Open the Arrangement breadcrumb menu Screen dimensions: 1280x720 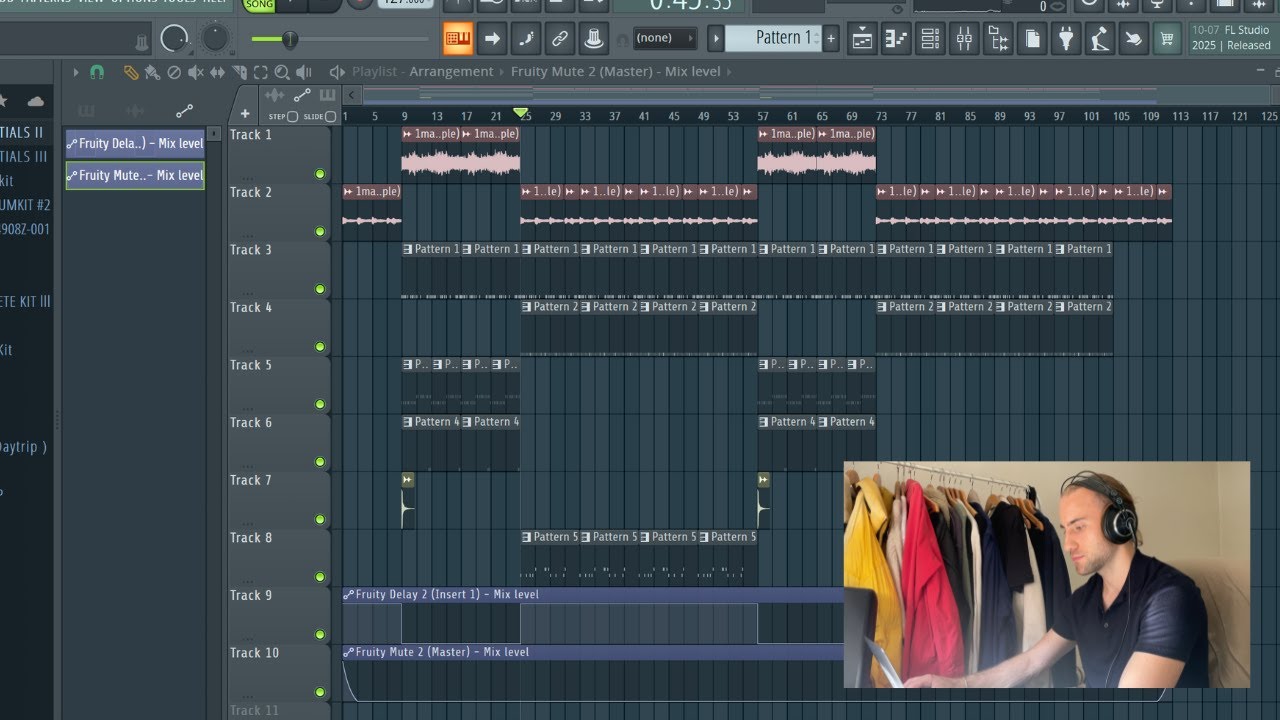tap(451, 72)
